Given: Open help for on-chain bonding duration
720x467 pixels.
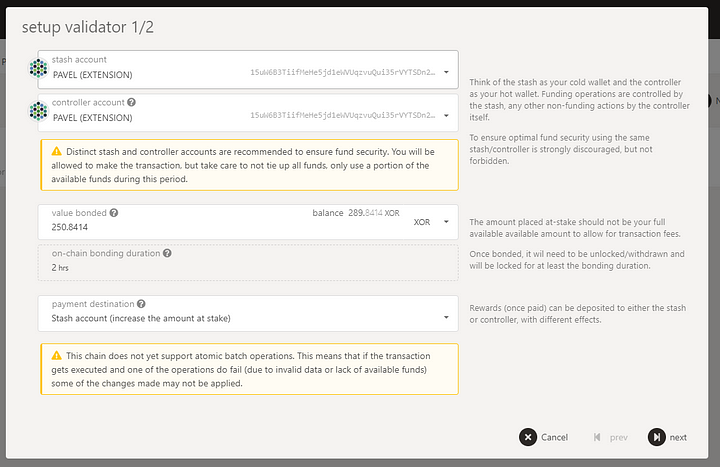Looking at the screenshot, I should pyautogui.click(x=167, y=253).
